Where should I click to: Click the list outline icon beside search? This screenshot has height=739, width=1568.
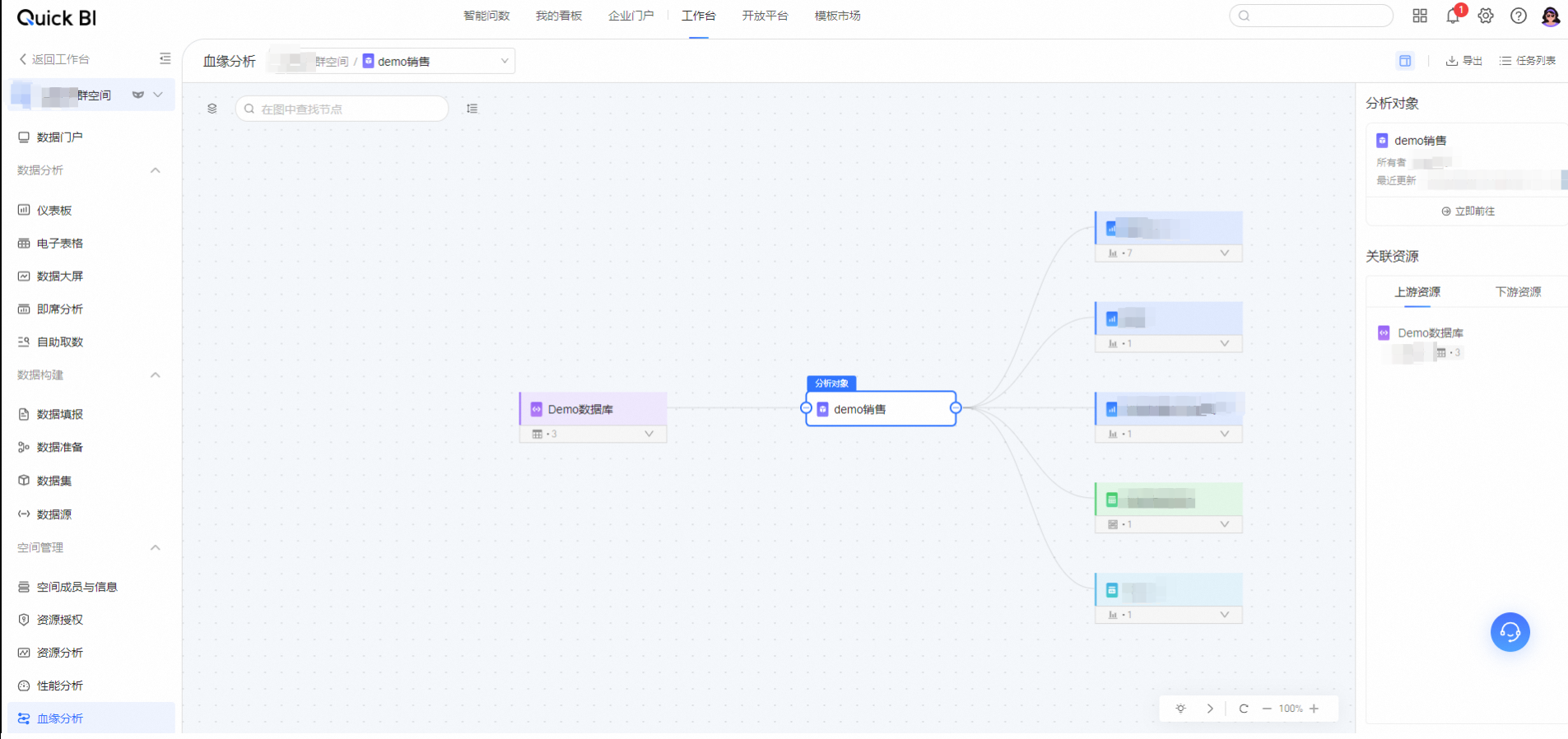[x=472, y=109]
